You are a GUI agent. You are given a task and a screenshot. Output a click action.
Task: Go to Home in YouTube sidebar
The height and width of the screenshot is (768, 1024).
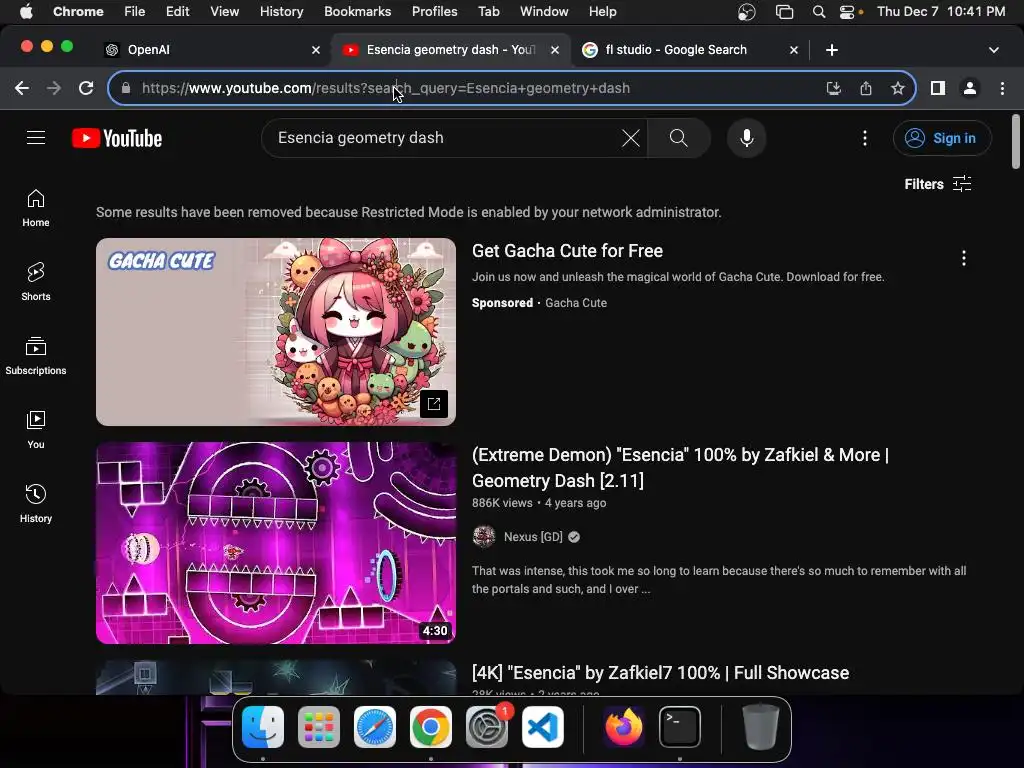pyautogui.click(x=36, y=208)
